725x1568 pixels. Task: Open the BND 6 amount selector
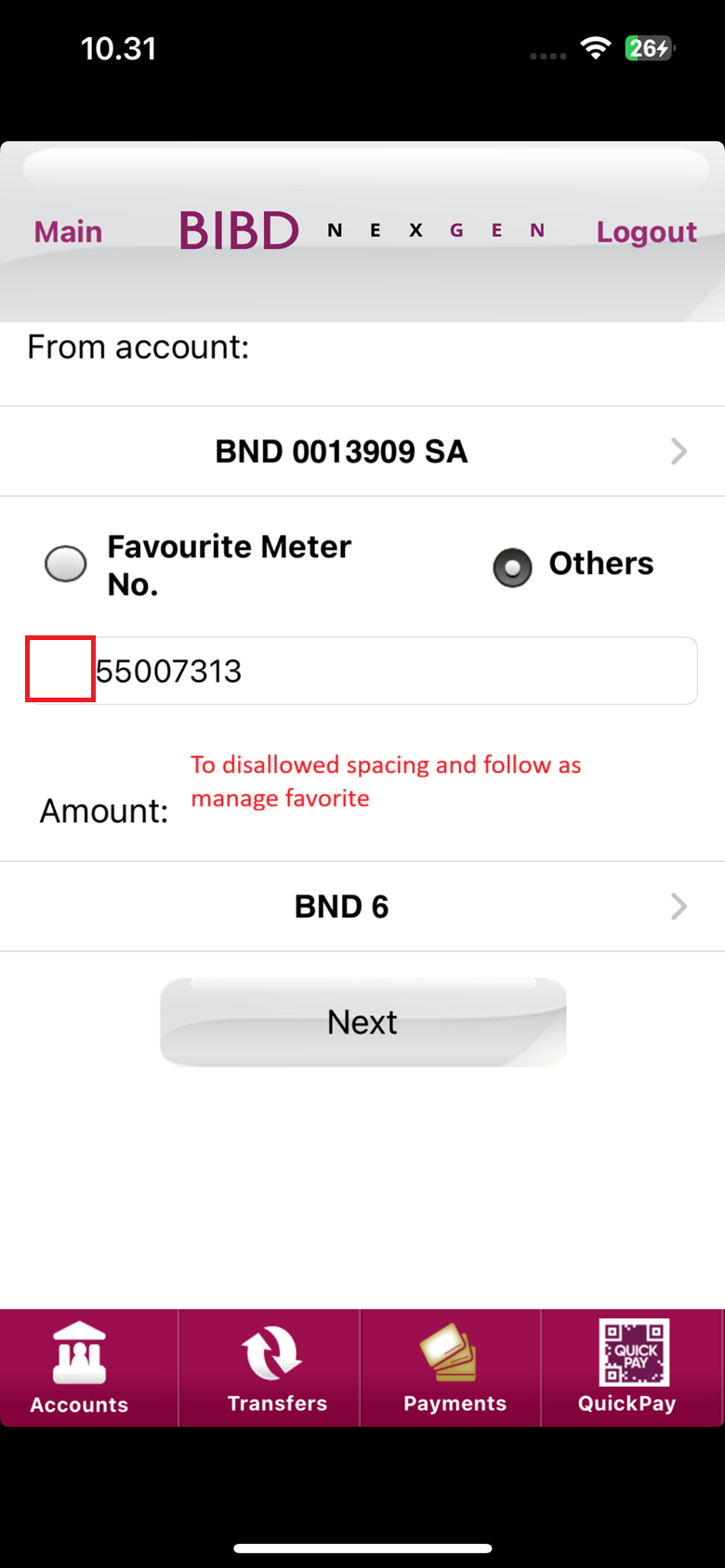tap(341, 907)
